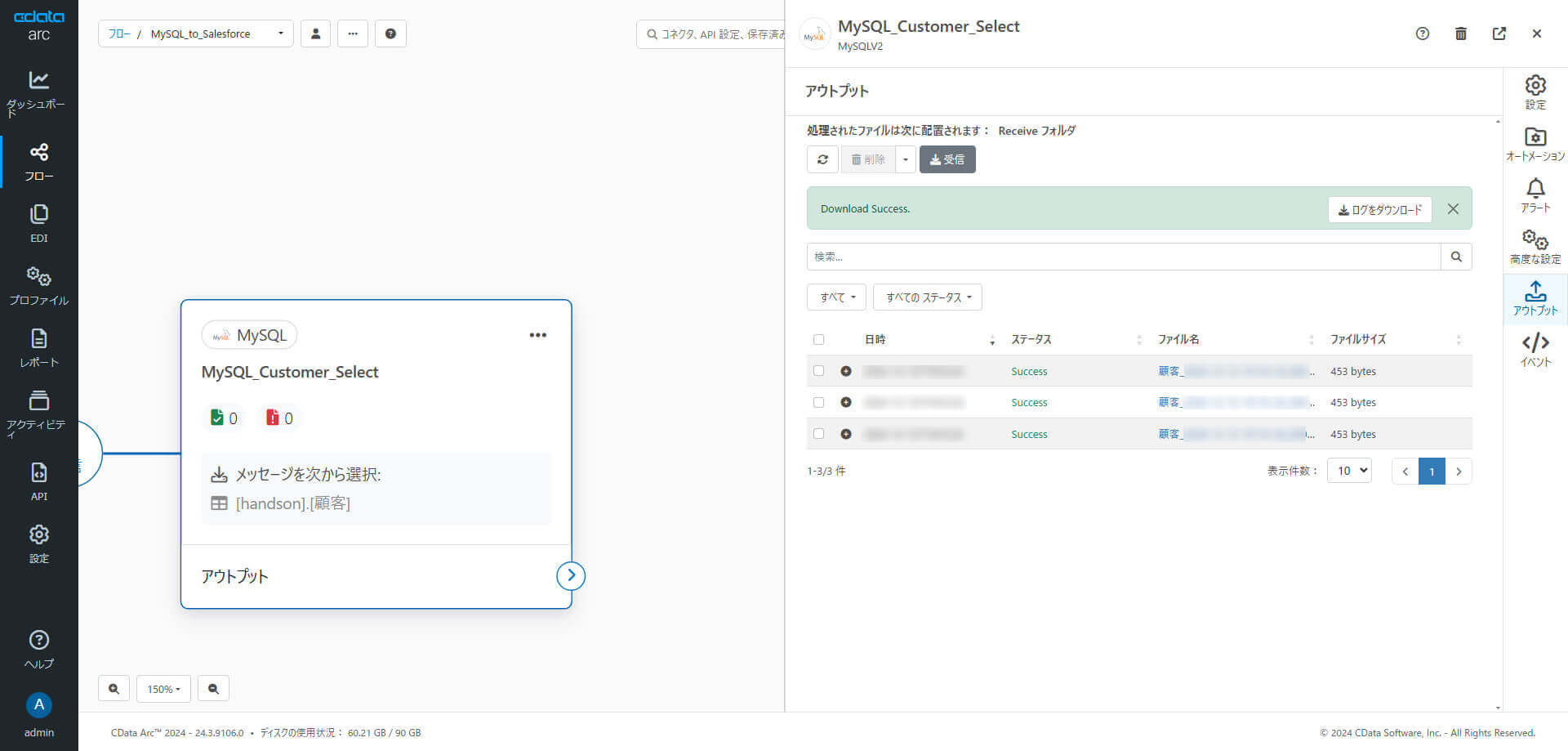Sort the table by ファイル名 column
This screenshot has width=1568, height=751.
pyautogui.click(x=1236, y=339)
